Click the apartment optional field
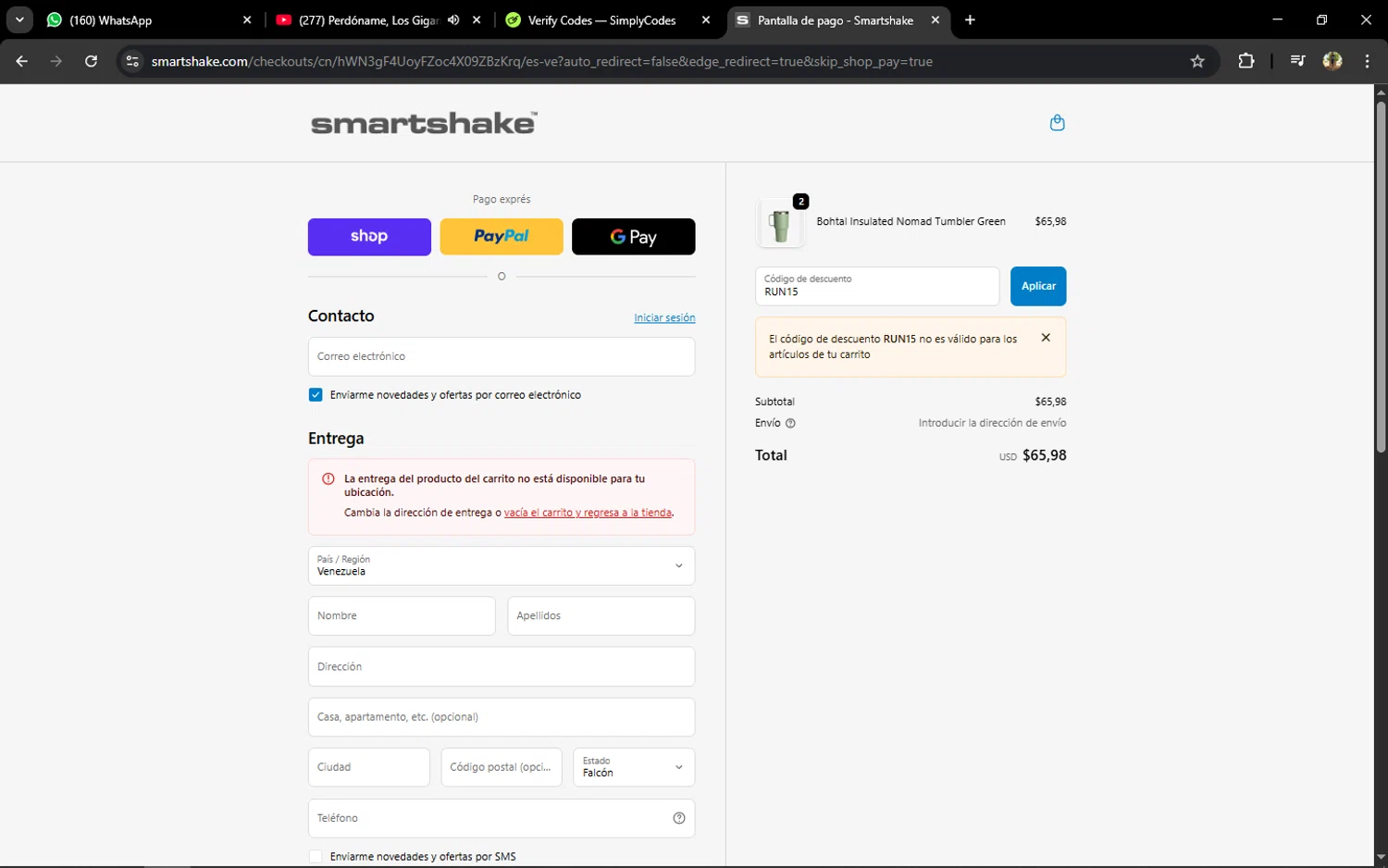Screen dimensions: 1388x868 [502, 717]
